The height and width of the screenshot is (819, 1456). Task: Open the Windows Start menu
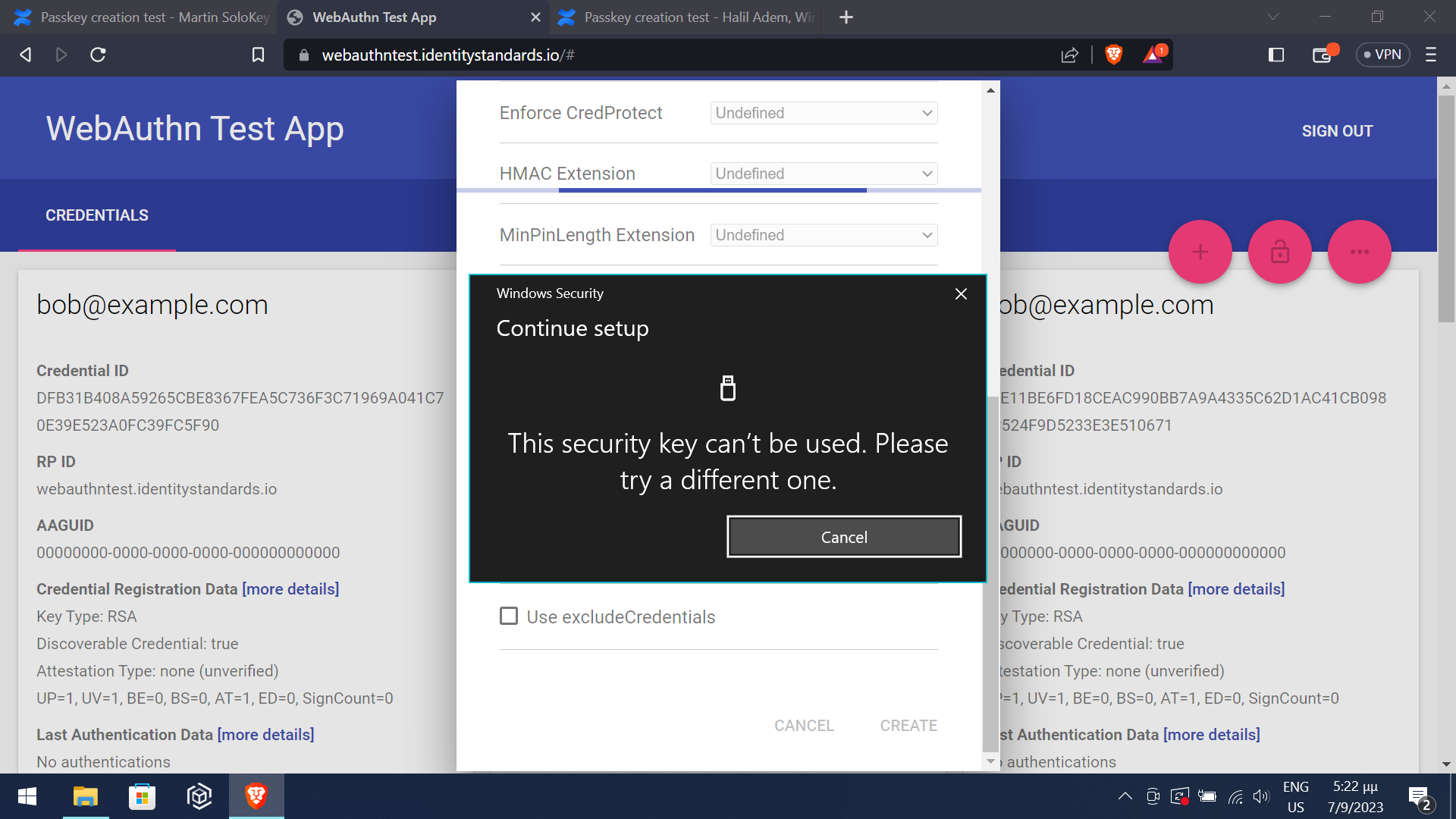click(x=27, y=796)
